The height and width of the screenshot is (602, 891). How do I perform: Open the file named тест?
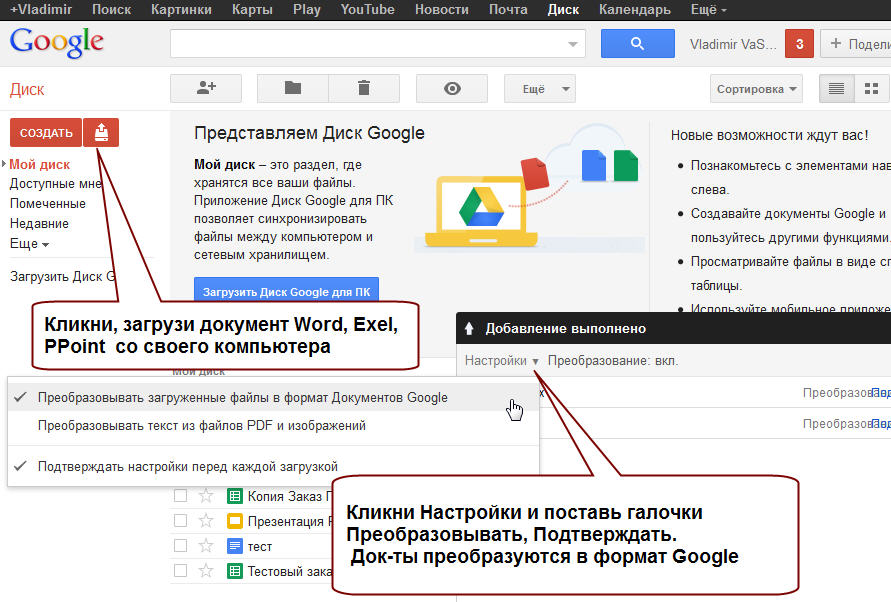(x=260, y=546)
